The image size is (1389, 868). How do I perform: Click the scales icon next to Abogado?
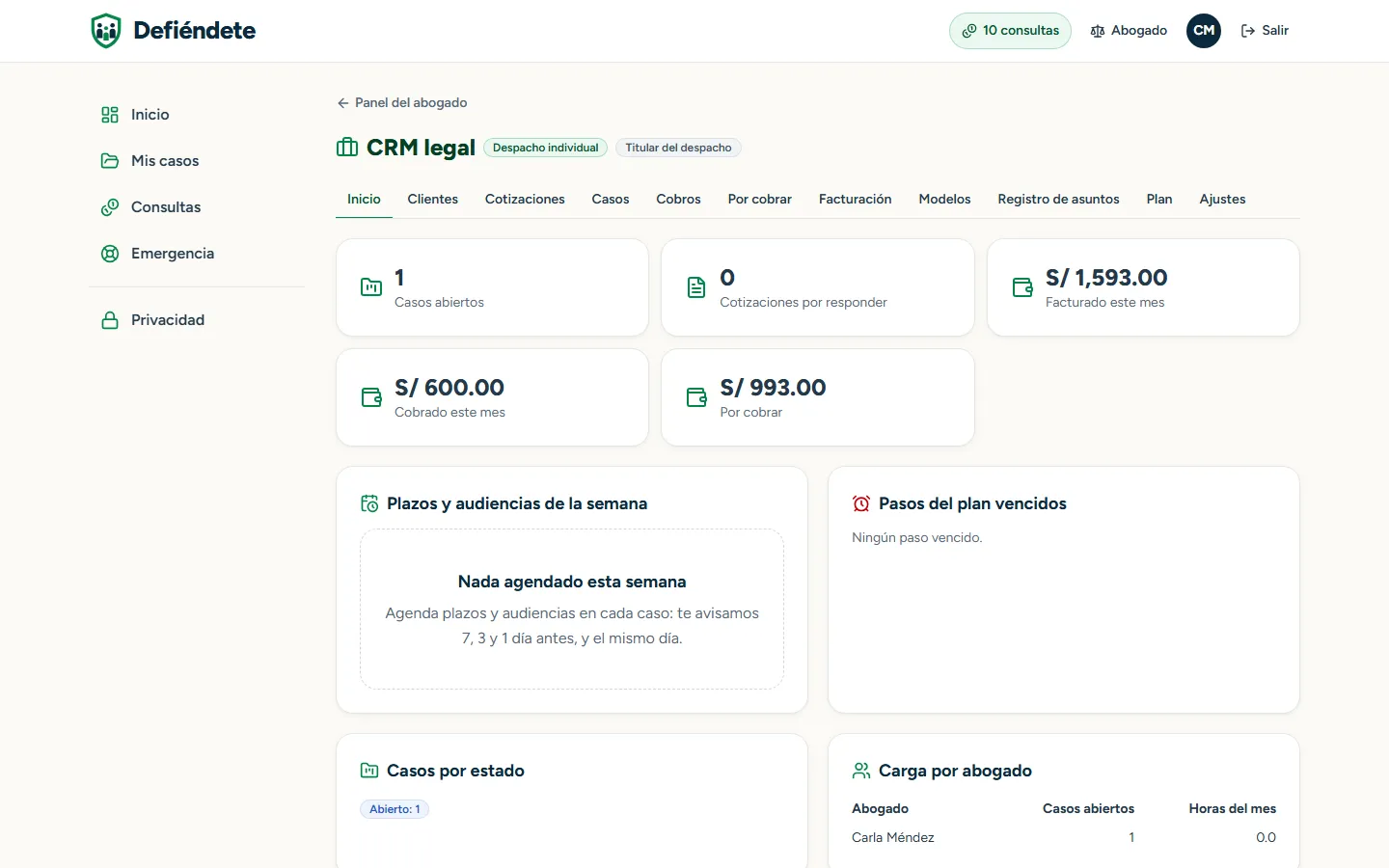pos(1098,31)
